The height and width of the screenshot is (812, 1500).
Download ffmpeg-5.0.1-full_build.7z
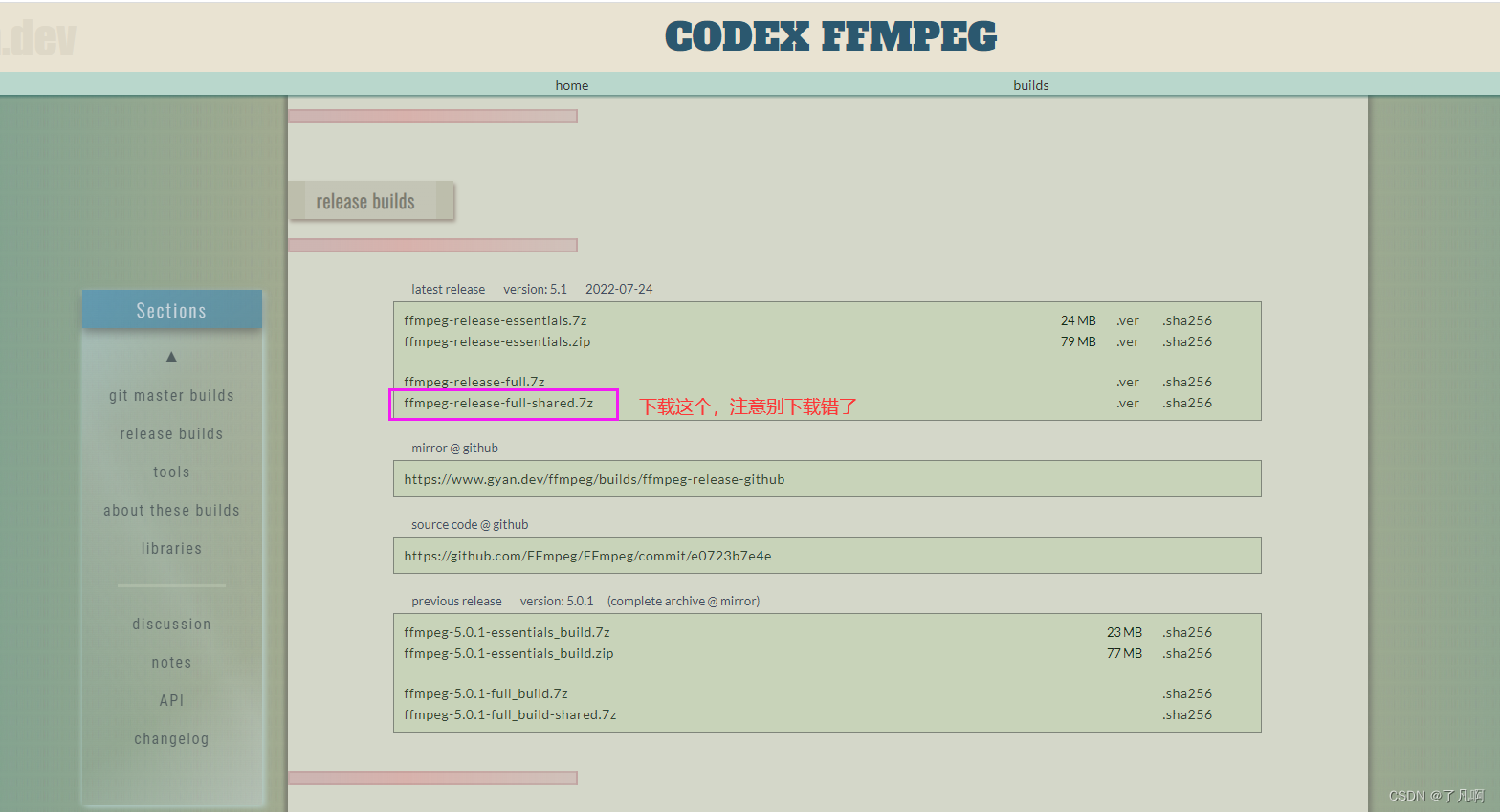[486, 693]
